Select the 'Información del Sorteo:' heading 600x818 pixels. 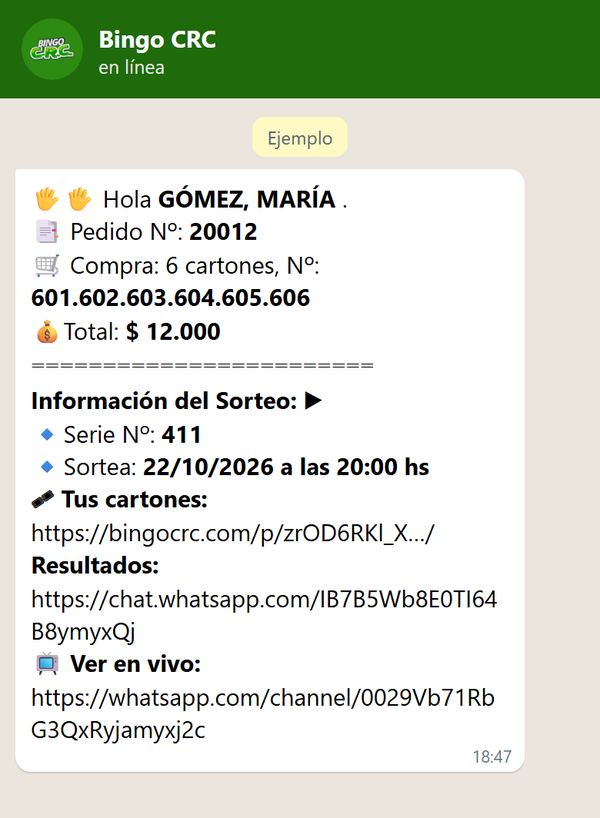click(164, 401)
